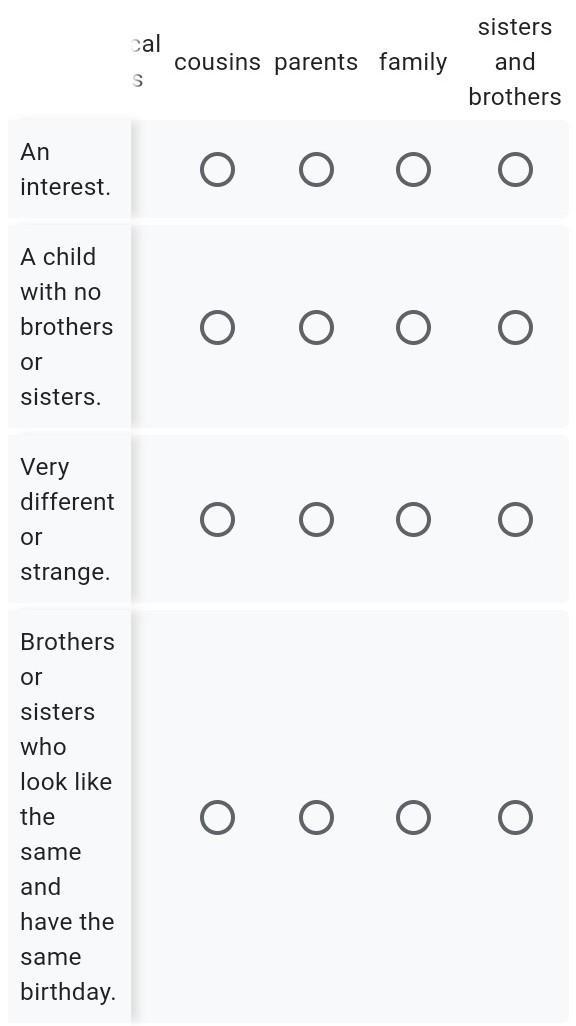This screenshot has width=576, height=1026.
Task: Mark parents for 'Very different or strange.'
Action: pos(316,520)
